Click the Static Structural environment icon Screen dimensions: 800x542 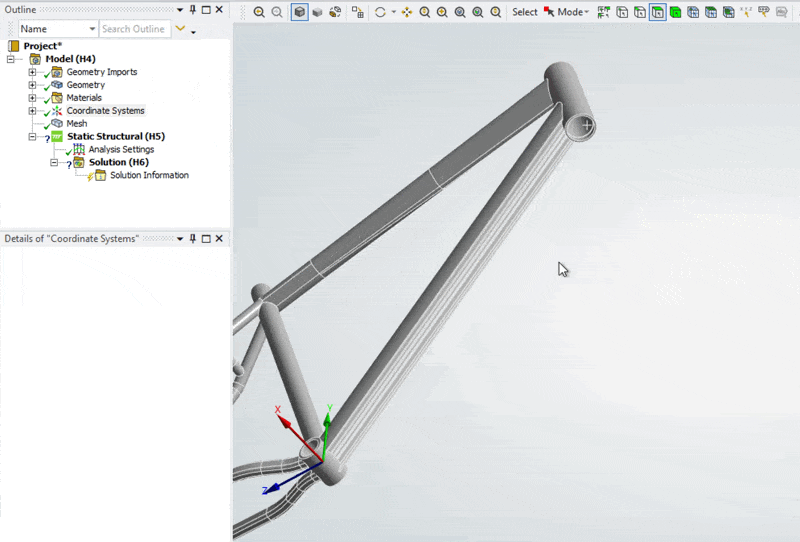(x=57, y=137)
